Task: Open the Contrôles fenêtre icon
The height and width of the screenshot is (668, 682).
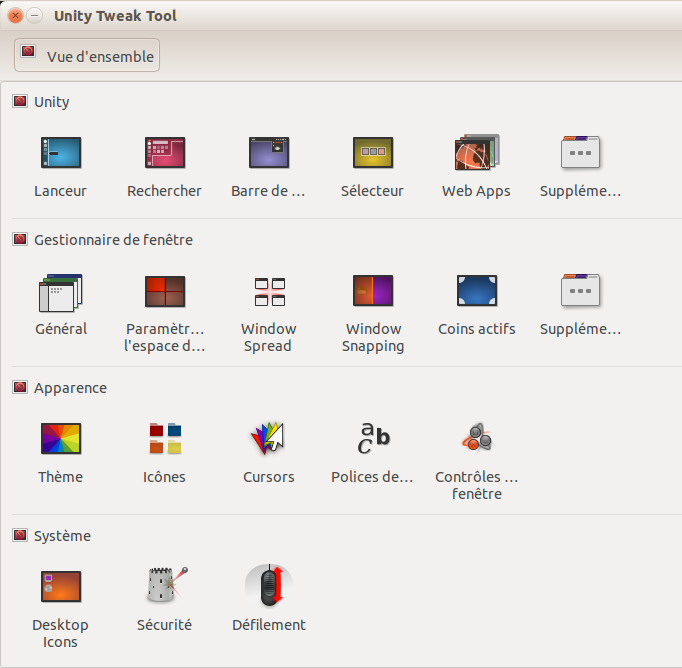Action: coord(477,438)
